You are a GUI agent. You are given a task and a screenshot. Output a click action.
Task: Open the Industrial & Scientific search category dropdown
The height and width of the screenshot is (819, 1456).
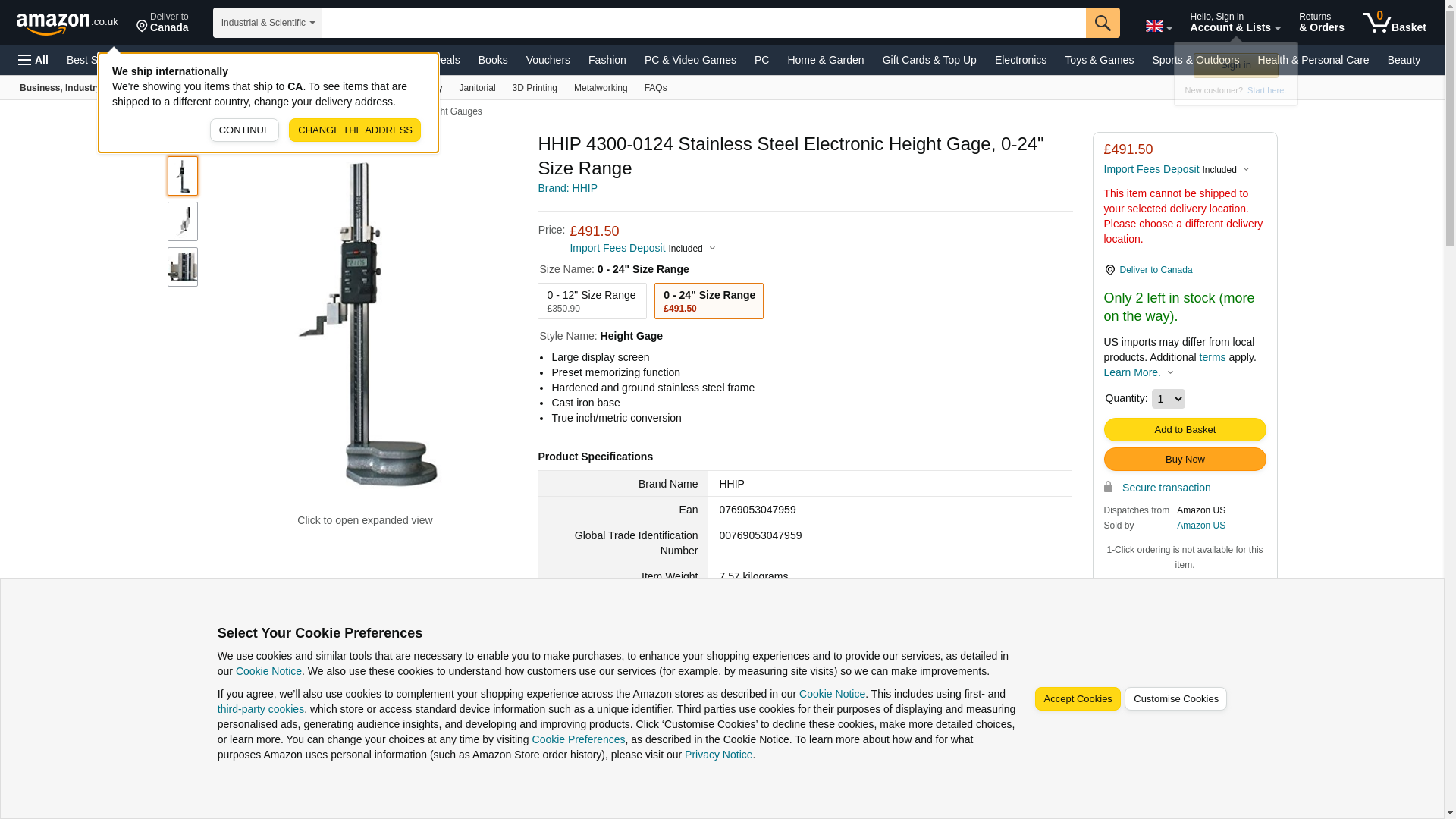tap(267, 23)
